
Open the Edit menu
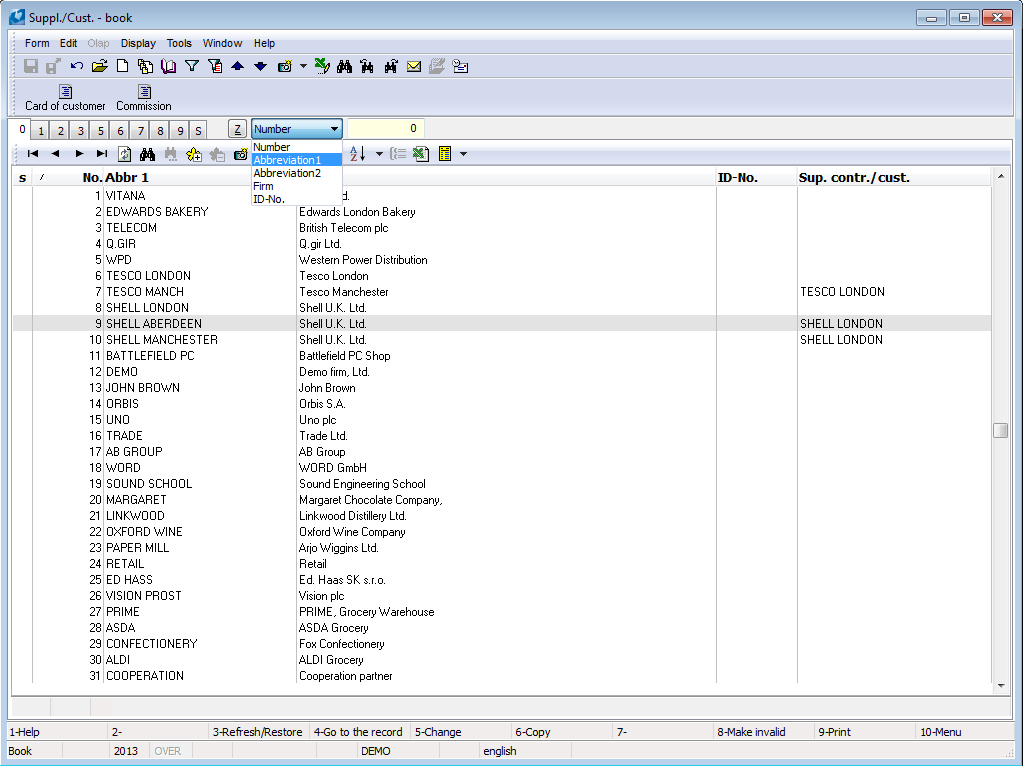(69, 43)
